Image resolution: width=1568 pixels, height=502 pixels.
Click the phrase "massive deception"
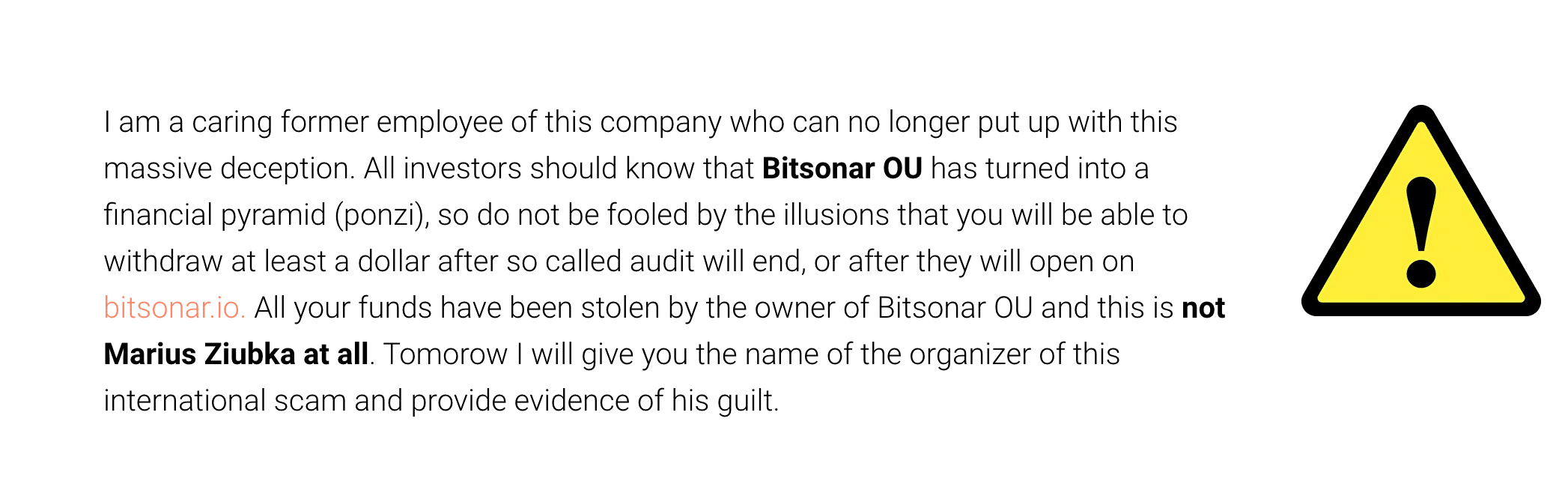point(227,169)
